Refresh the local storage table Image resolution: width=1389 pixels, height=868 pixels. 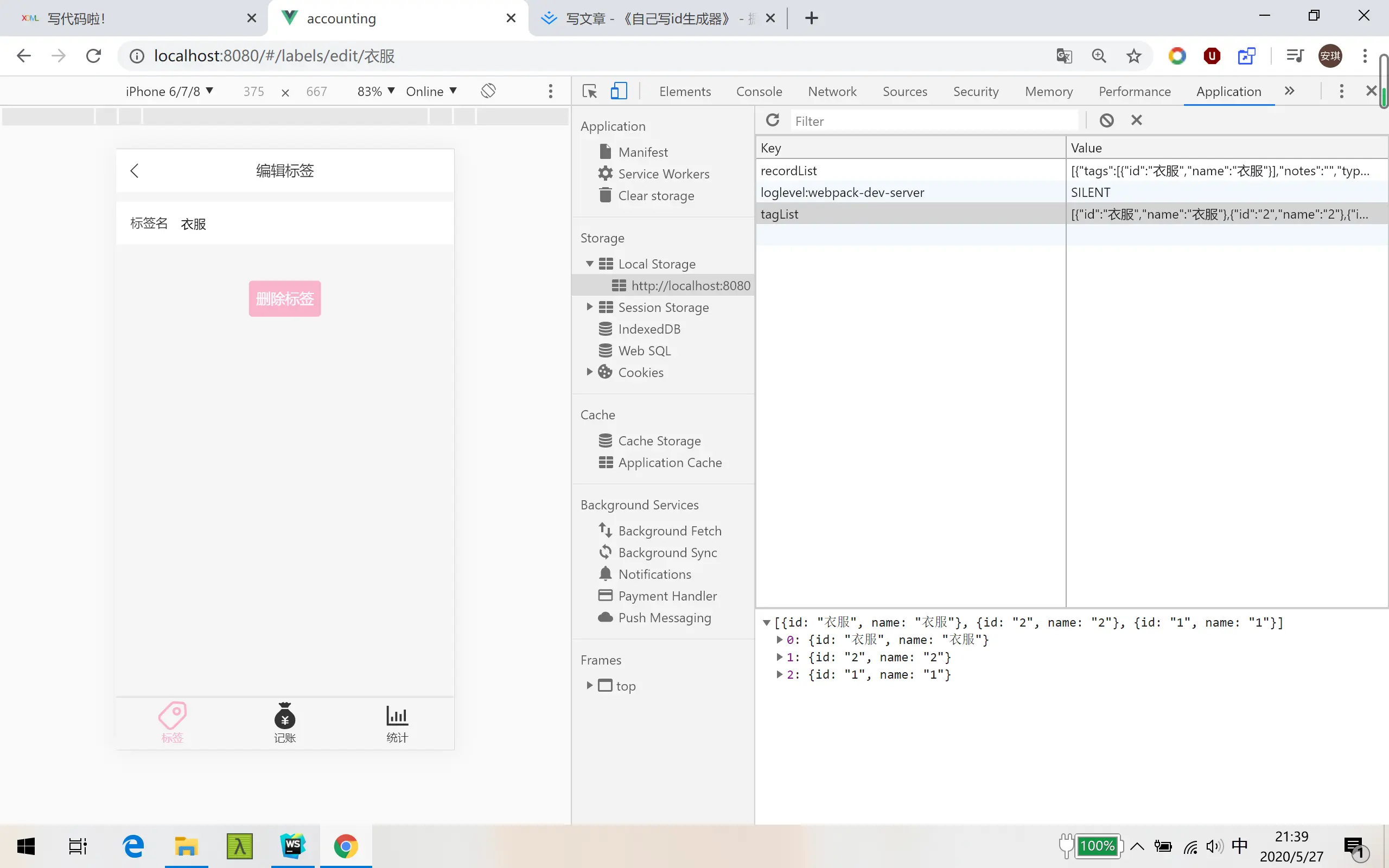point(773,120)
